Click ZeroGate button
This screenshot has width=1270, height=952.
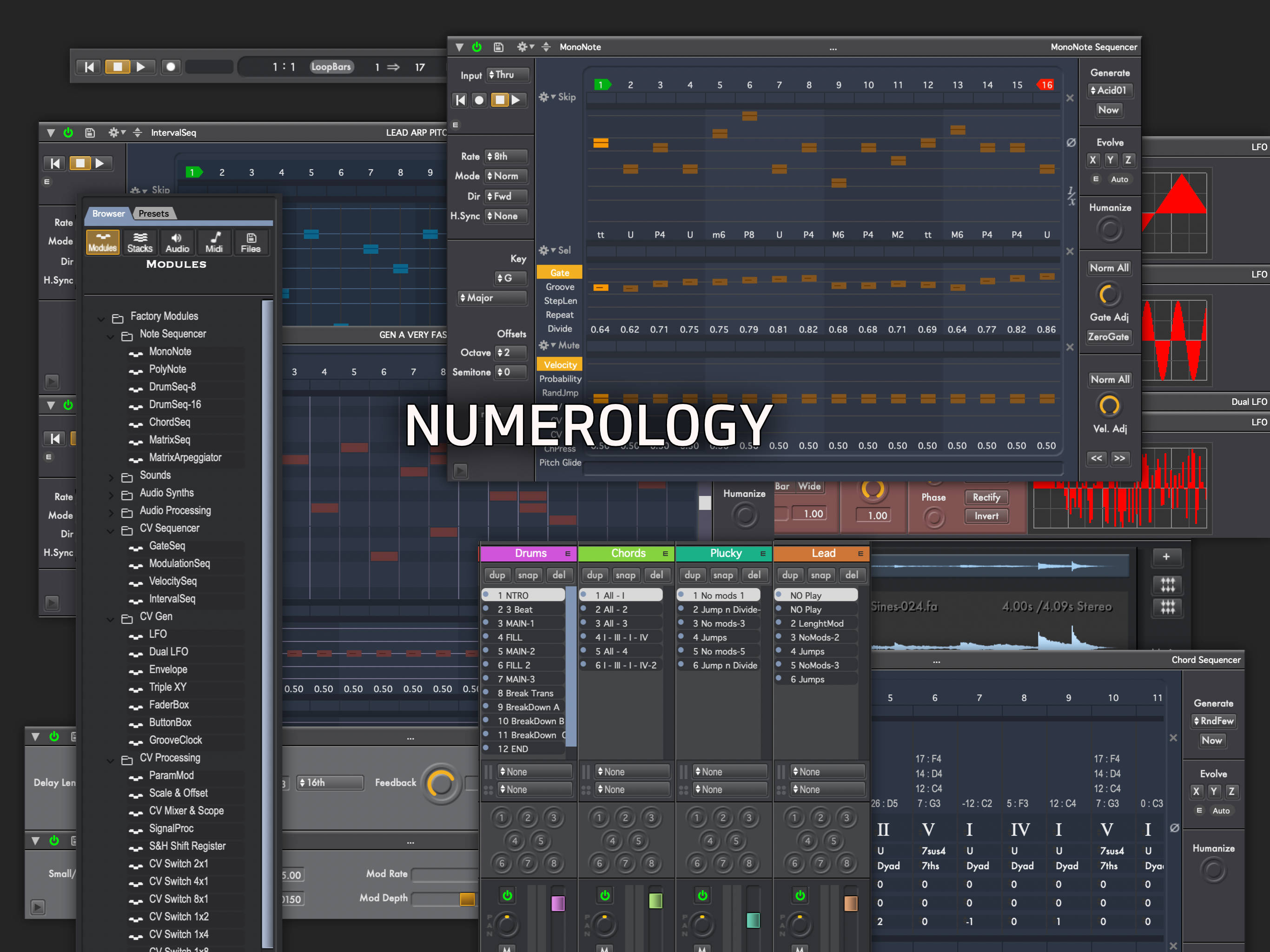coord(1109,337)
